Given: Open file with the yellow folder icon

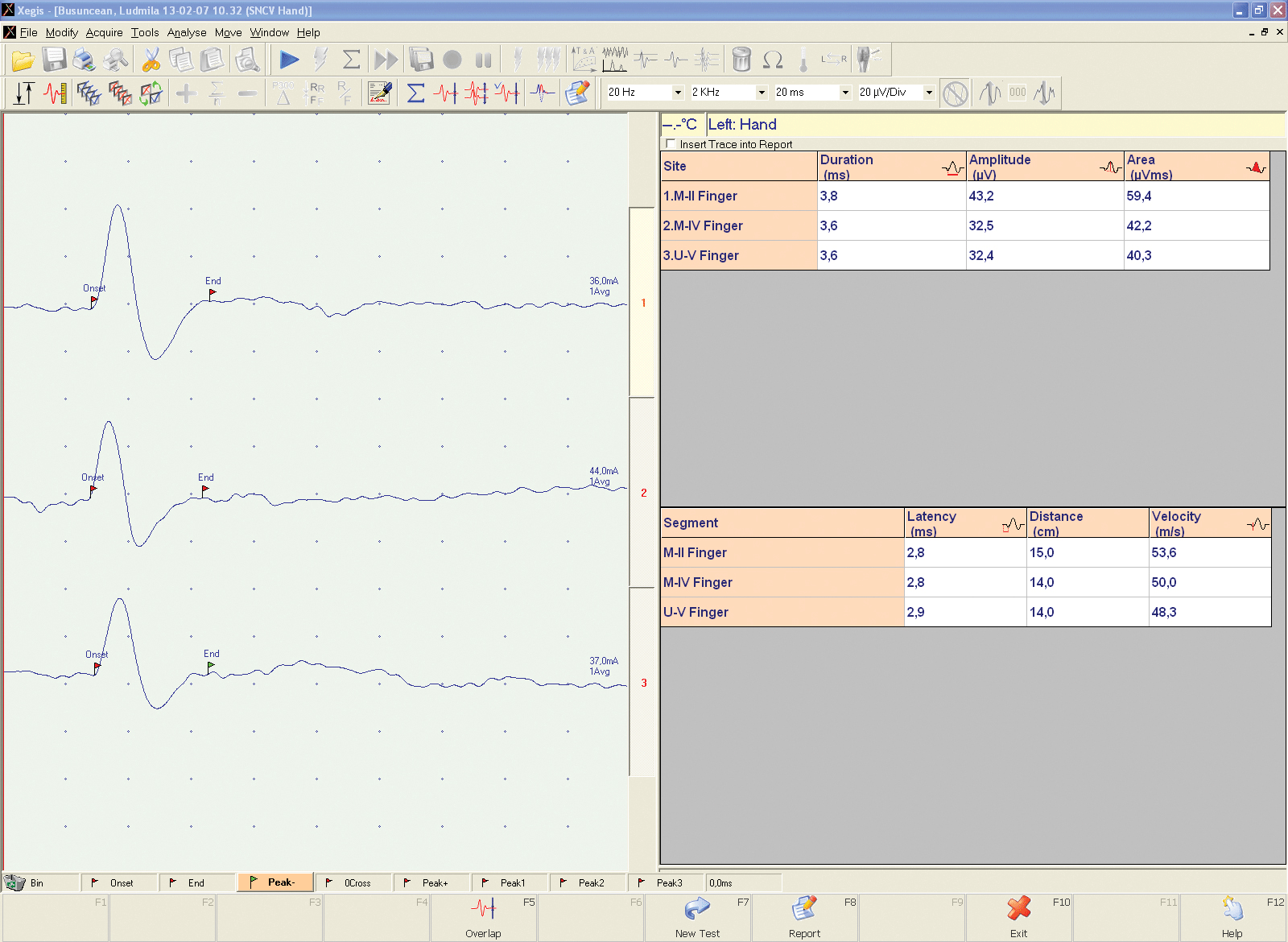Looking at the screenshot, I should 23,60.
